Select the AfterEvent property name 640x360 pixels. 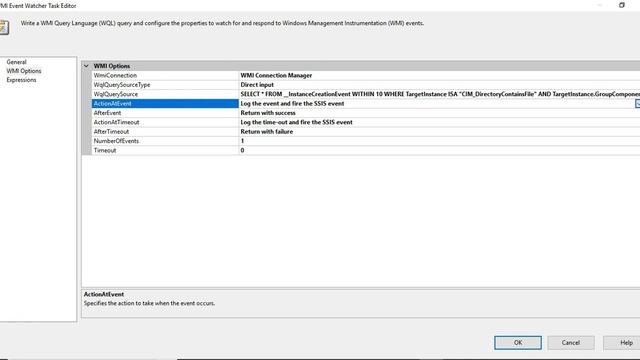coord(107,113)
